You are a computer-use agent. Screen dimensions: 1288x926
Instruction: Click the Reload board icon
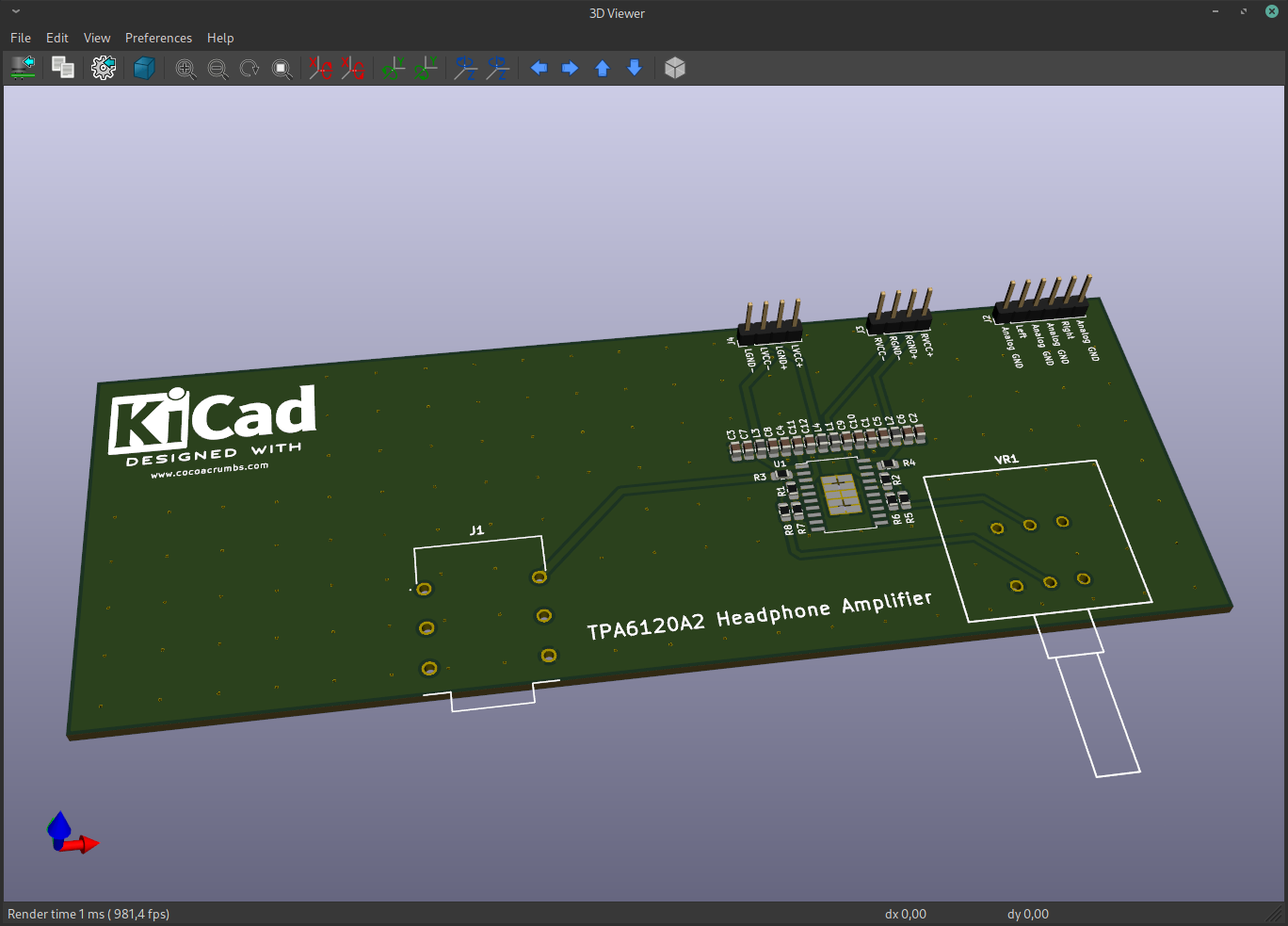[x=23, y=68]
